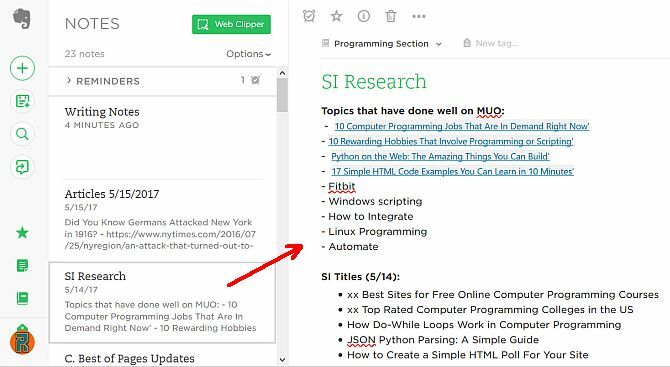Open more actions ellipsis menu
Screen dimensions: 670x367
point(419,16)
